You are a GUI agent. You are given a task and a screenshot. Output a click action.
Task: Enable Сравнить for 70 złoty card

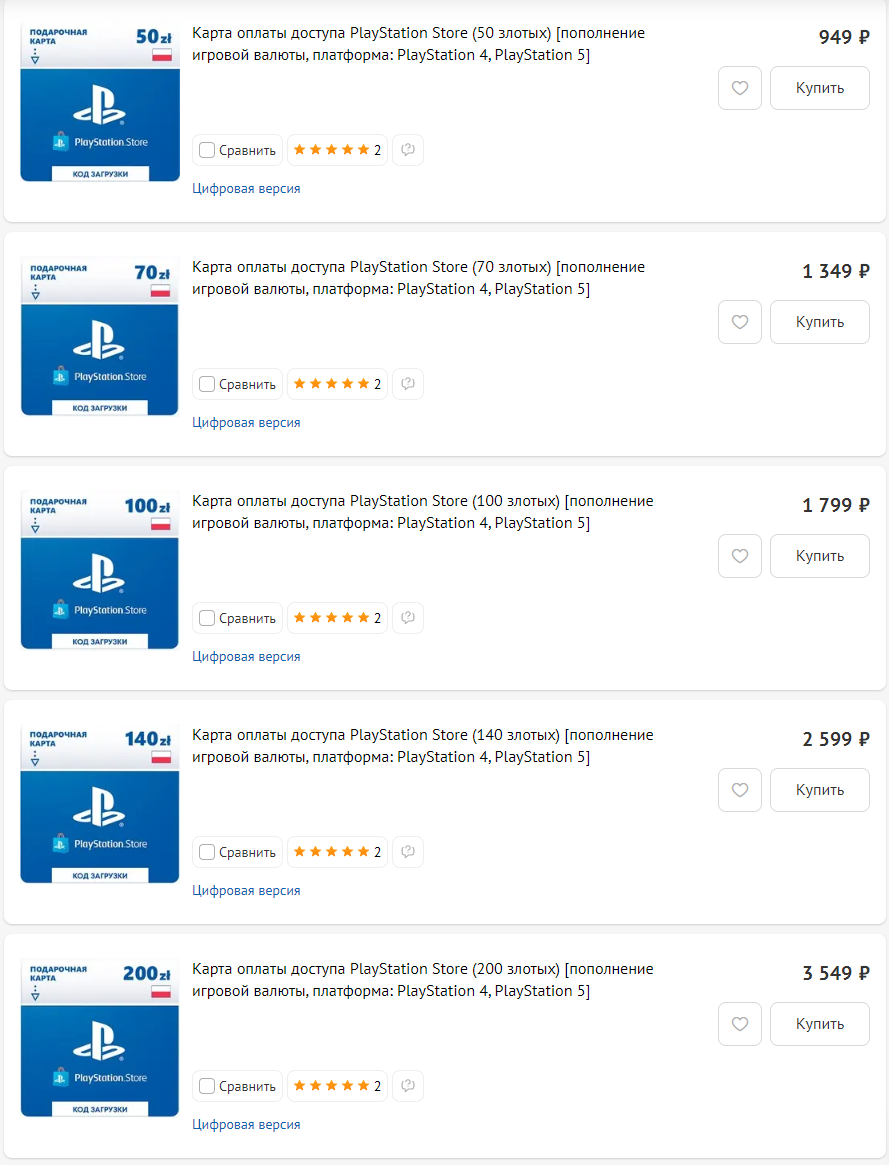point(207,384)
